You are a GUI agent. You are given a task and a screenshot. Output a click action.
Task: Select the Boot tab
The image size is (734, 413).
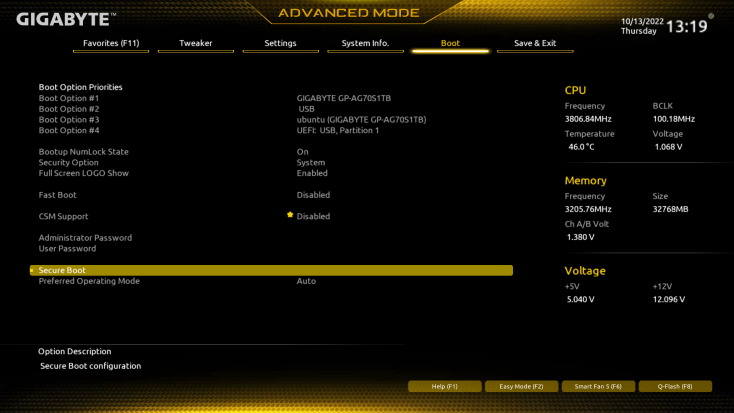pos(450,44)
